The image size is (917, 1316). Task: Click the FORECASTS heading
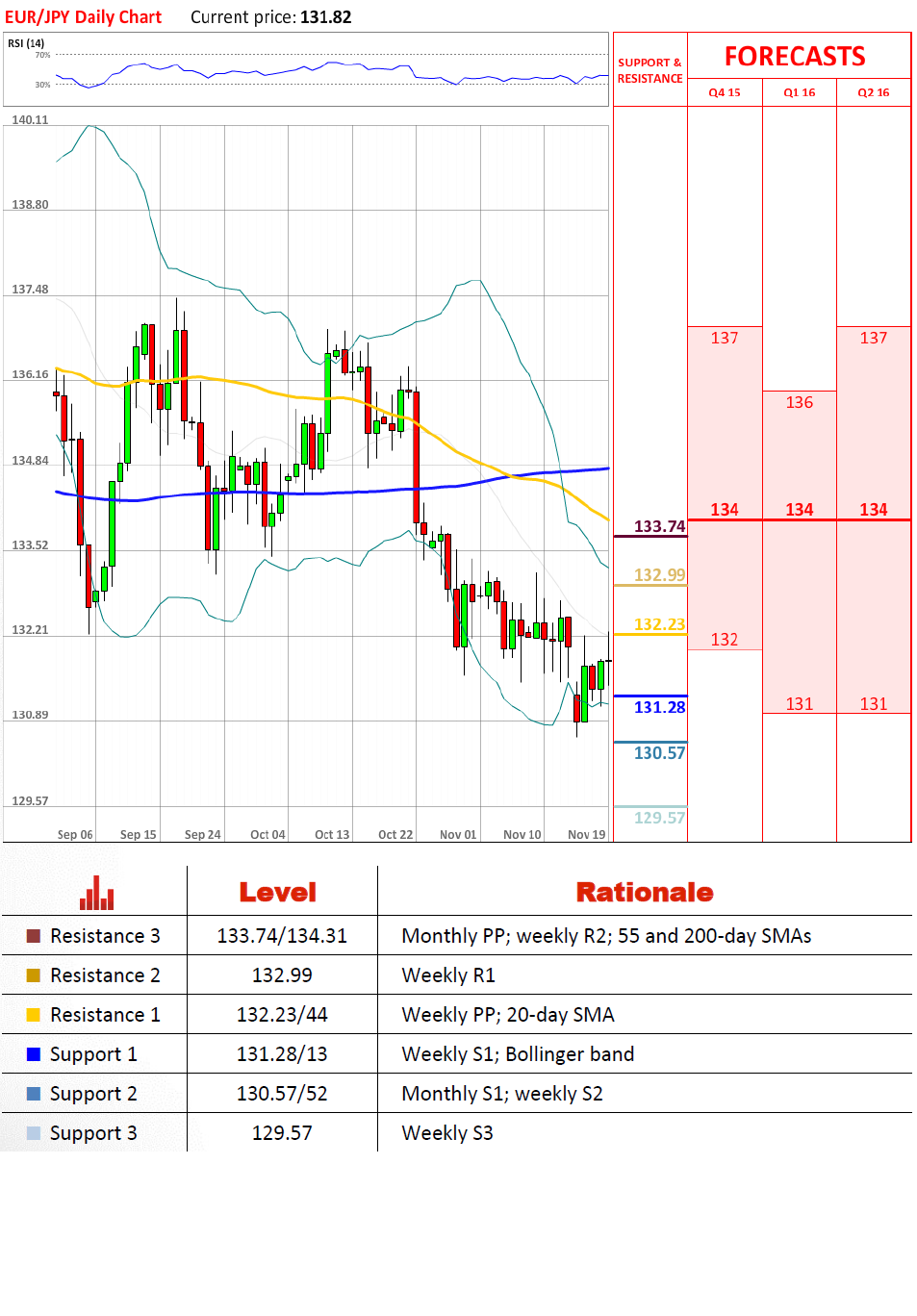795,57
